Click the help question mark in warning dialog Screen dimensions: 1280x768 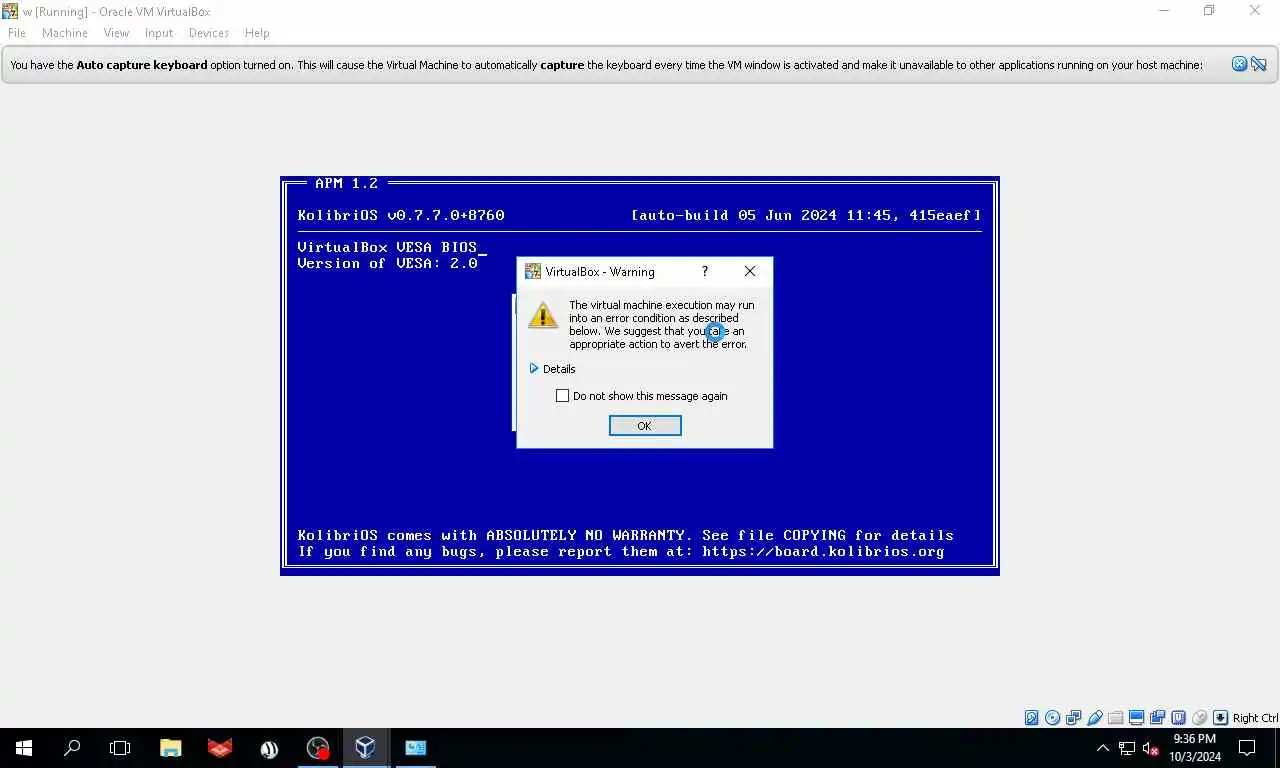click(705, 271)
